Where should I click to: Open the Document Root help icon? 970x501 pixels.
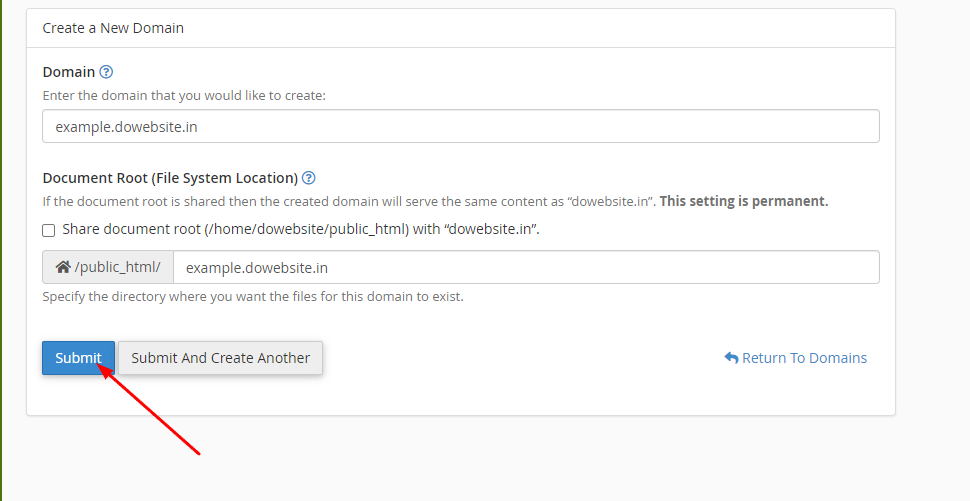click(309, 178)
